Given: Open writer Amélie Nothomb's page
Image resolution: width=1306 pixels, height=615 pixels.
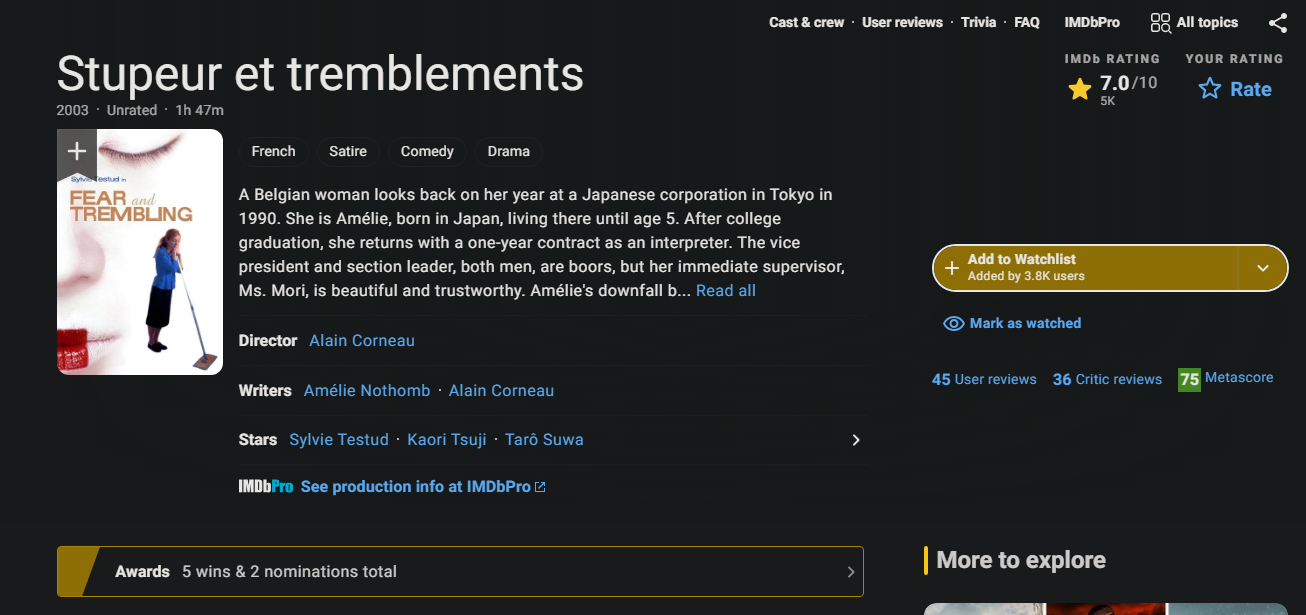Looking at the screenshot, I should [x=367, y=391].
